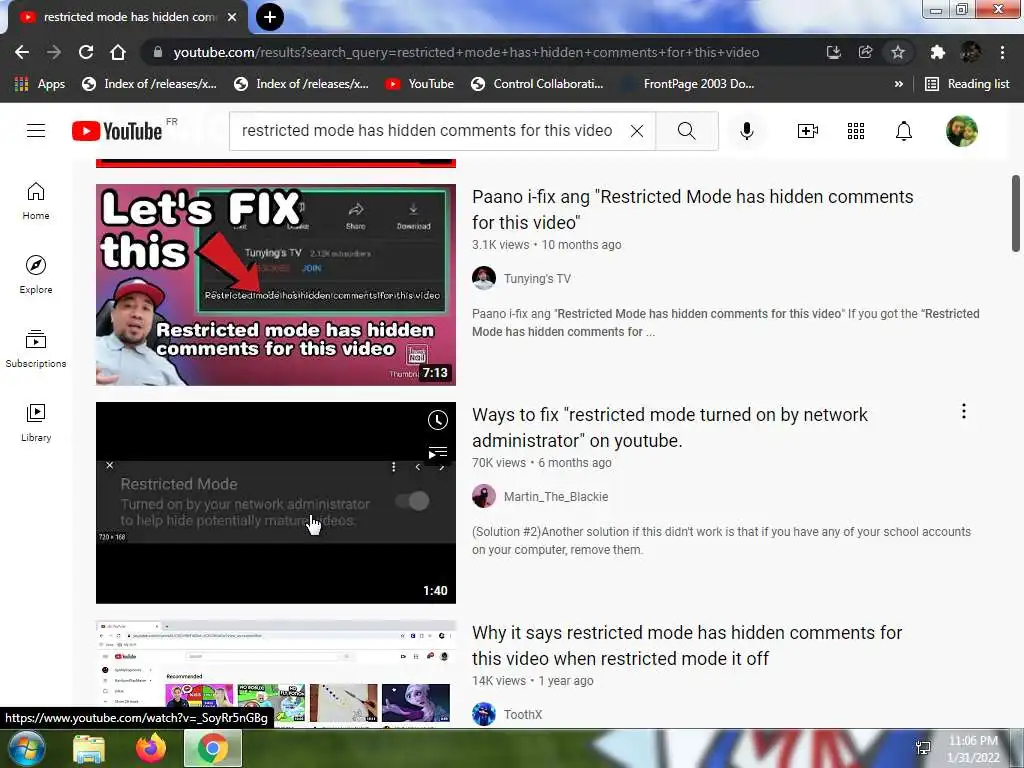Screen dimensions: 1024x768
Task: Add the 1:40 video to queue
Action: [x=438, y=452]
